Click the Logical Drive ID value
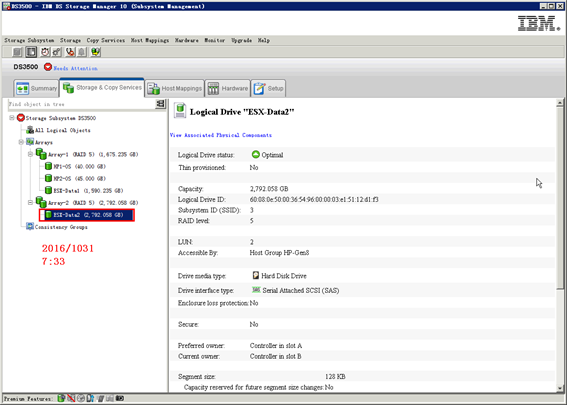The width and height of the screenshot is (567, 405). (x=314, y=200)
